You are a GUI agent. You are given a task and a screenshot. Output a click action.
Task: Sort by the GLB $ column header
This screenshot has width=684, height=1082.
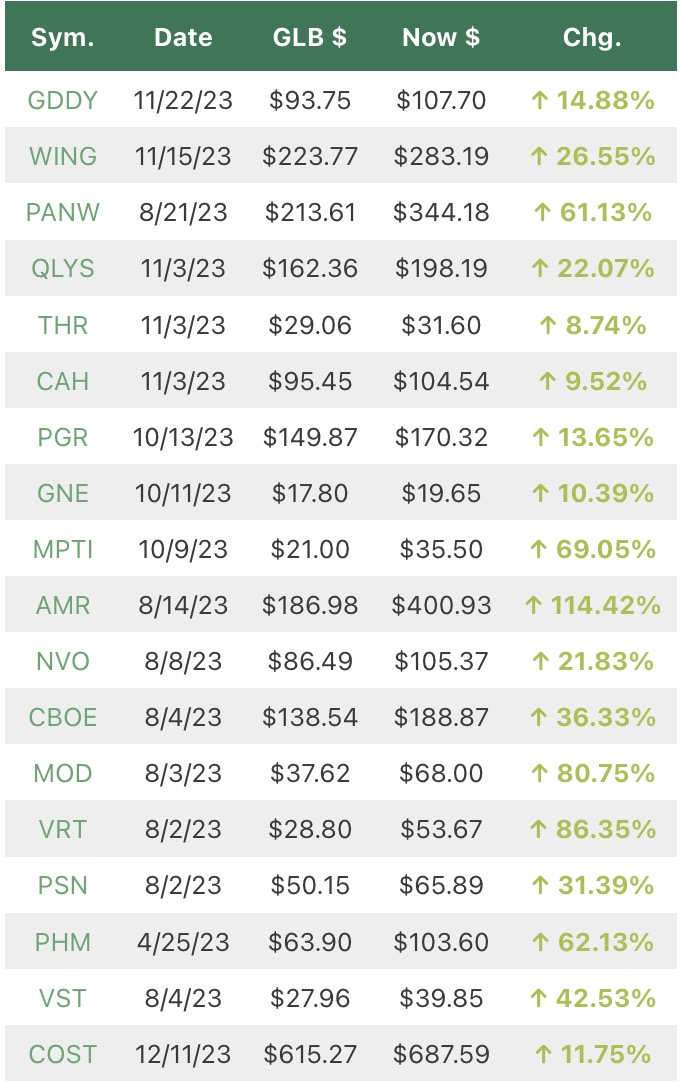point(310,37)
